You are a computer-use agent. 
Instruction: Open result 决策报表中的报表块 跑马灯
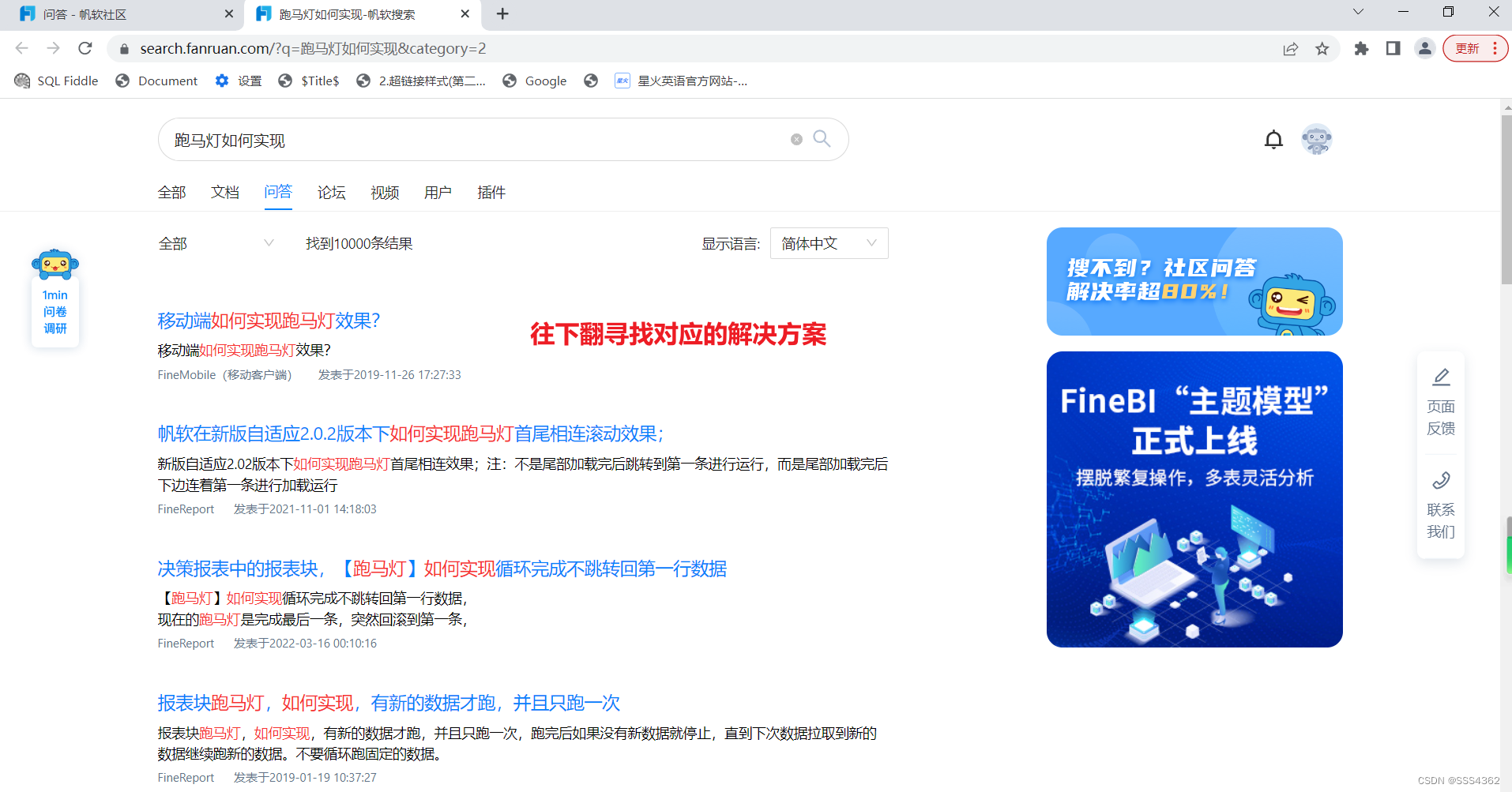[442, 569]
